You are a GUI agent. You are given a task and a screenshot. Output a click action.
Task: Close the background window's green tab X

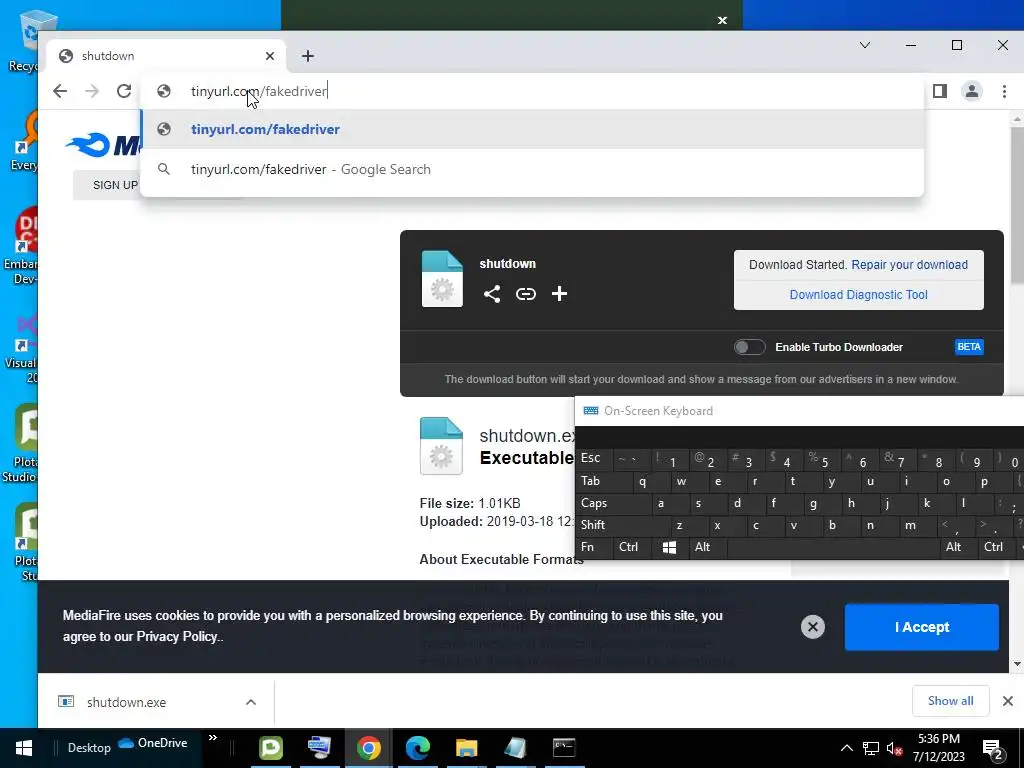tap(722, 20)
